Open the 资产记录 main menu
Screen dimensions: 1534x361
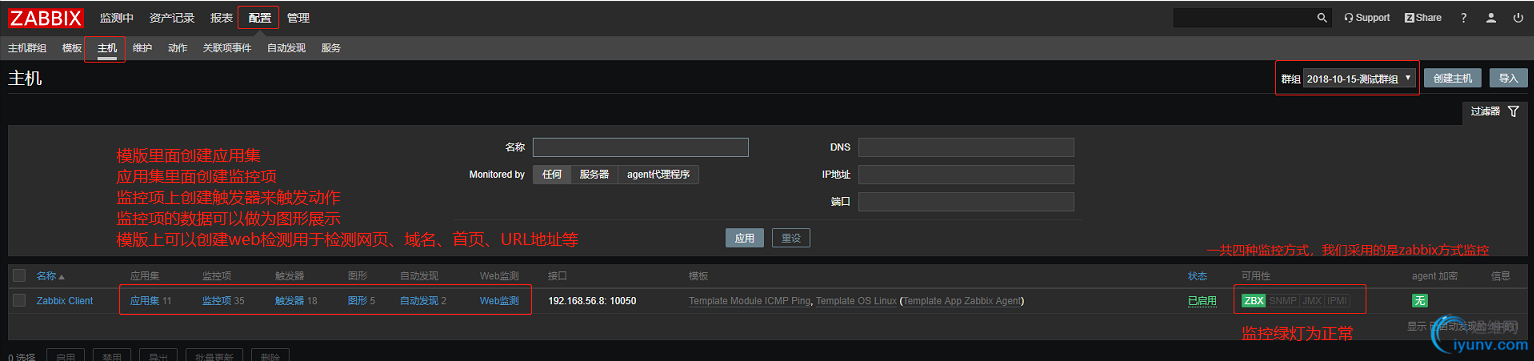(x=172, y=17)
